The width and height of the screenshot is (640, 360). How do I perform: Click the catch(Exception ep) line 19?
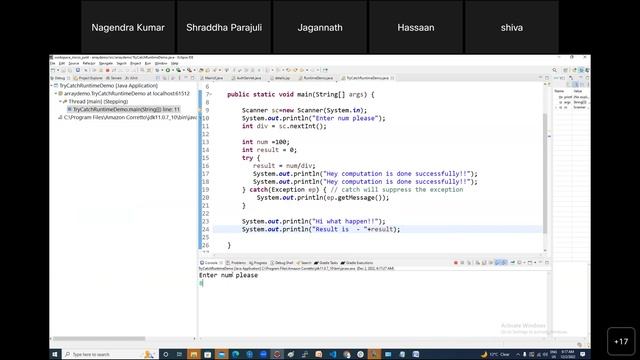(x=353, y=190)
